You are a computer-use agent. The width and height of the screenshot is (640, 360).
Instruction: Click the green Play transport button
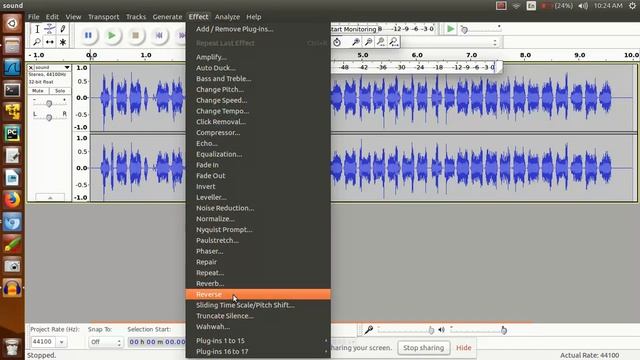[111, 36]
